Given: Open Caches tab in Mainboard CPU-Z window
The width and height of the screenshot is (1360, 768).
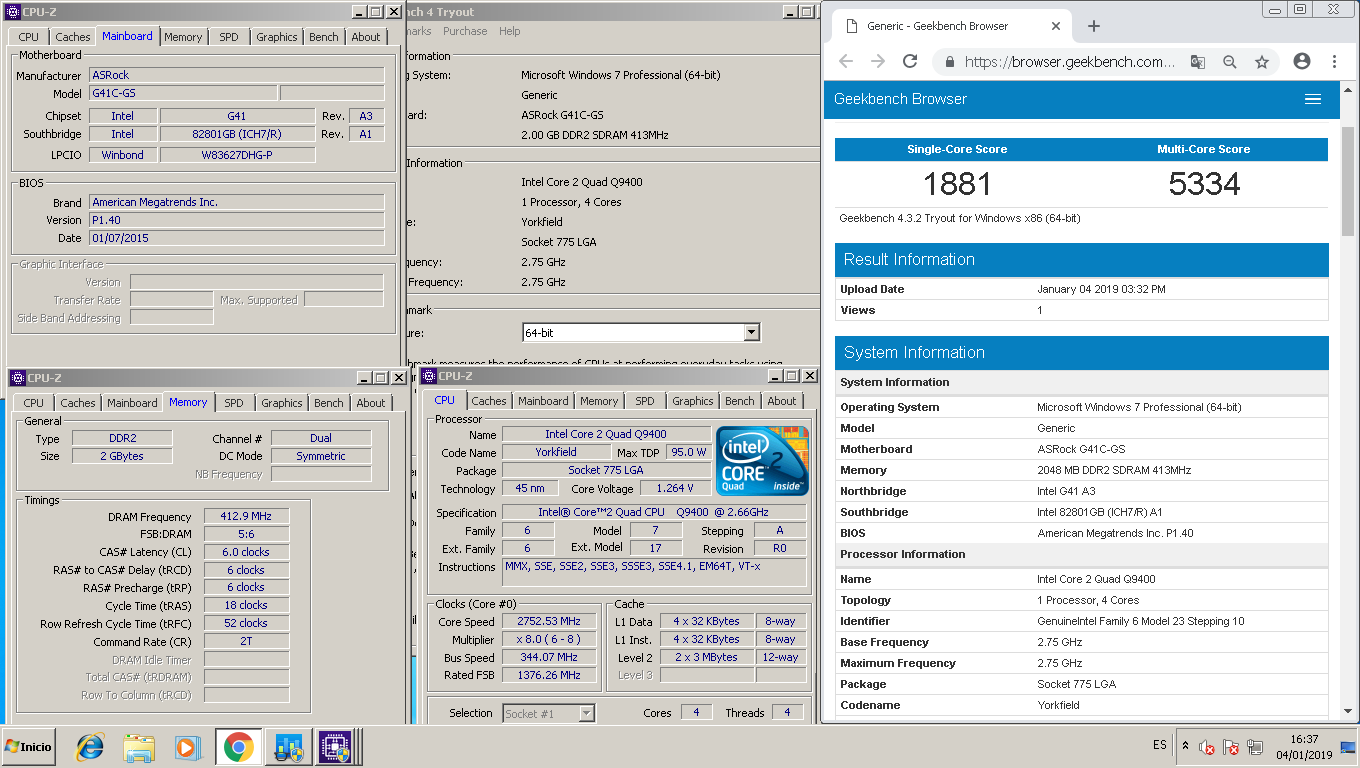Looking at the screenshot, I should [73, 37].
